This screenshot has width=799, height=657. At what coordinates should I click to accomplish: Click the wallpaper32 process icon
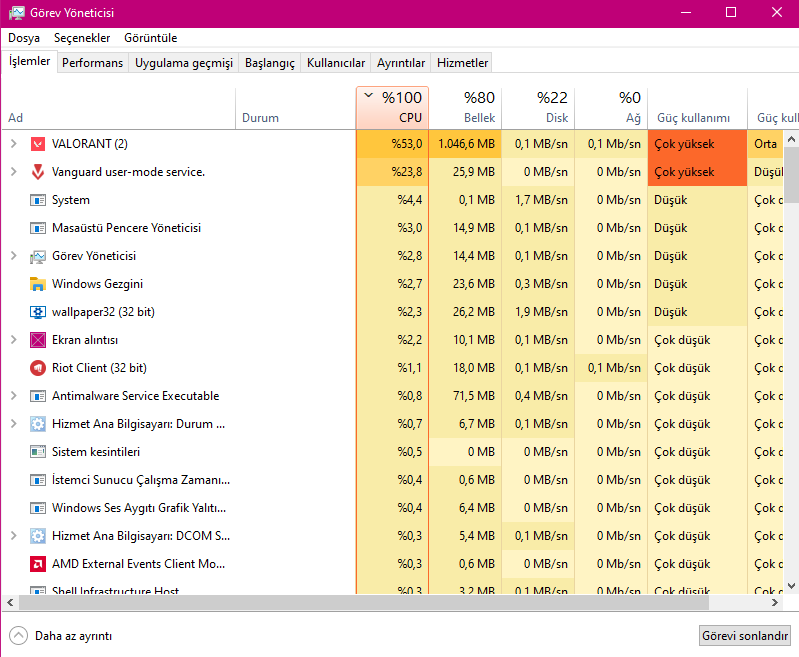point(38,312)
